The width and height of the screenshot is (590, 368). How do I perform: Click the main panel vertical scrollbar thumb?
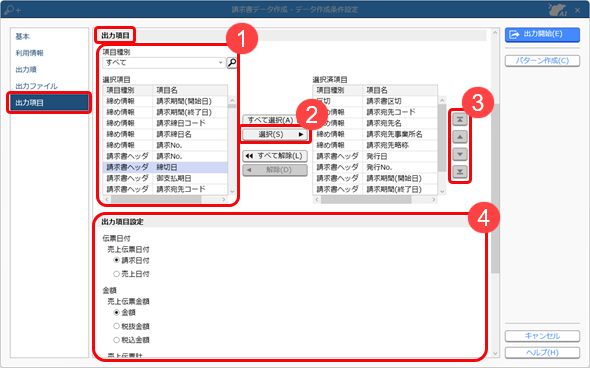pyautogui.click(x=495, y=188)
